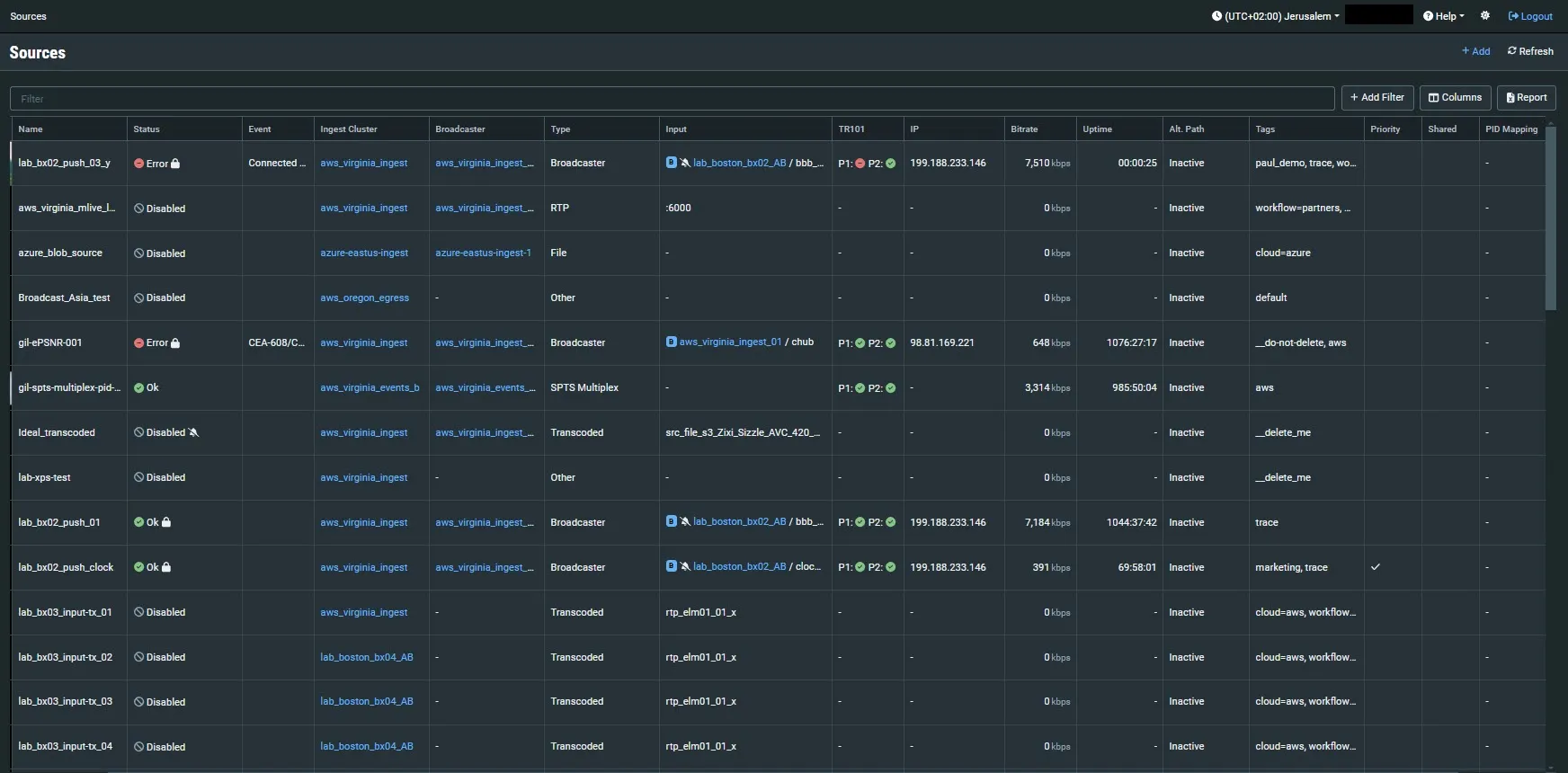The image size is (1568, 773).
Task: Open the aws_virginia_ingest_01 input link
Action: 730,342
